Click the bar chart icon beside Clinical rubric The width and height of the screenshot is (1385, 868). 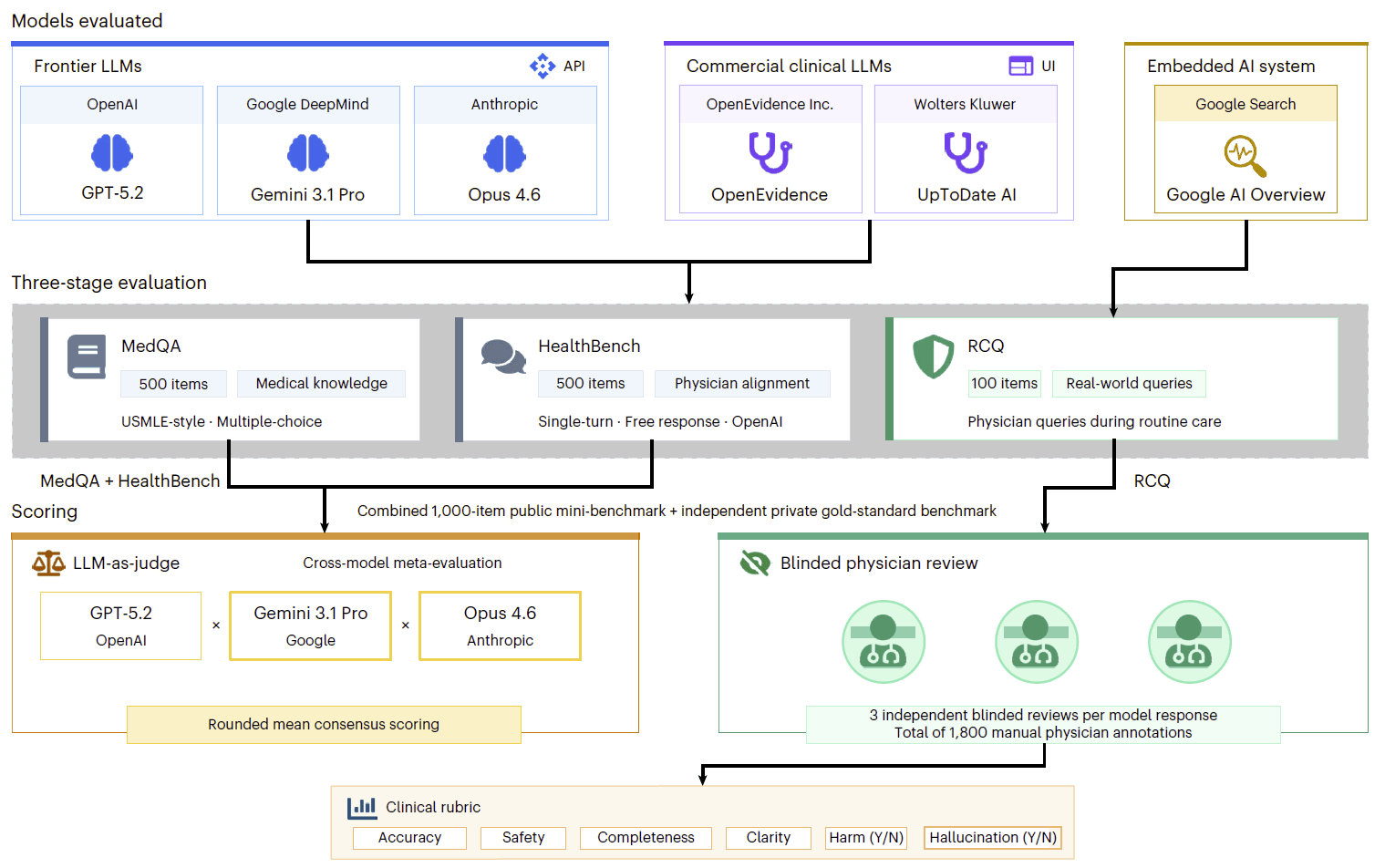tap(362, 808)
